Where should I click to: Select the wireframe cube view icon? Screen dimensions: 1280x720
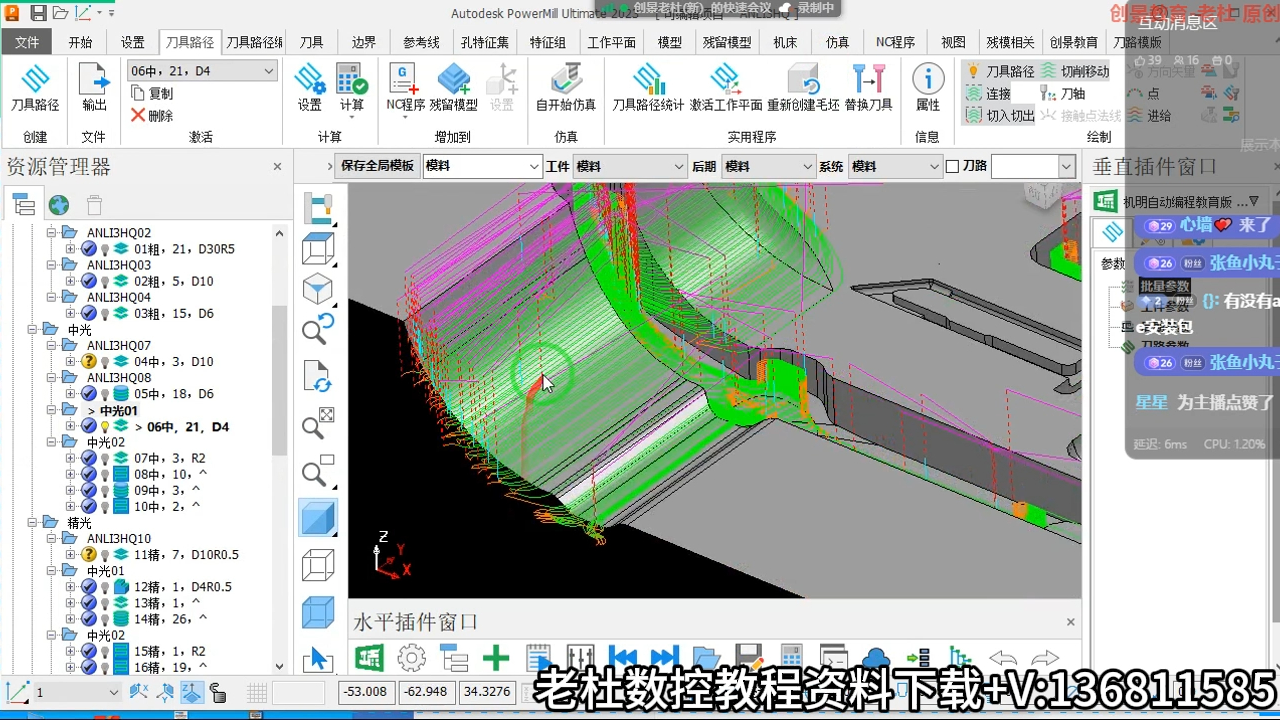pyautogui.click(x=318, y=565)
